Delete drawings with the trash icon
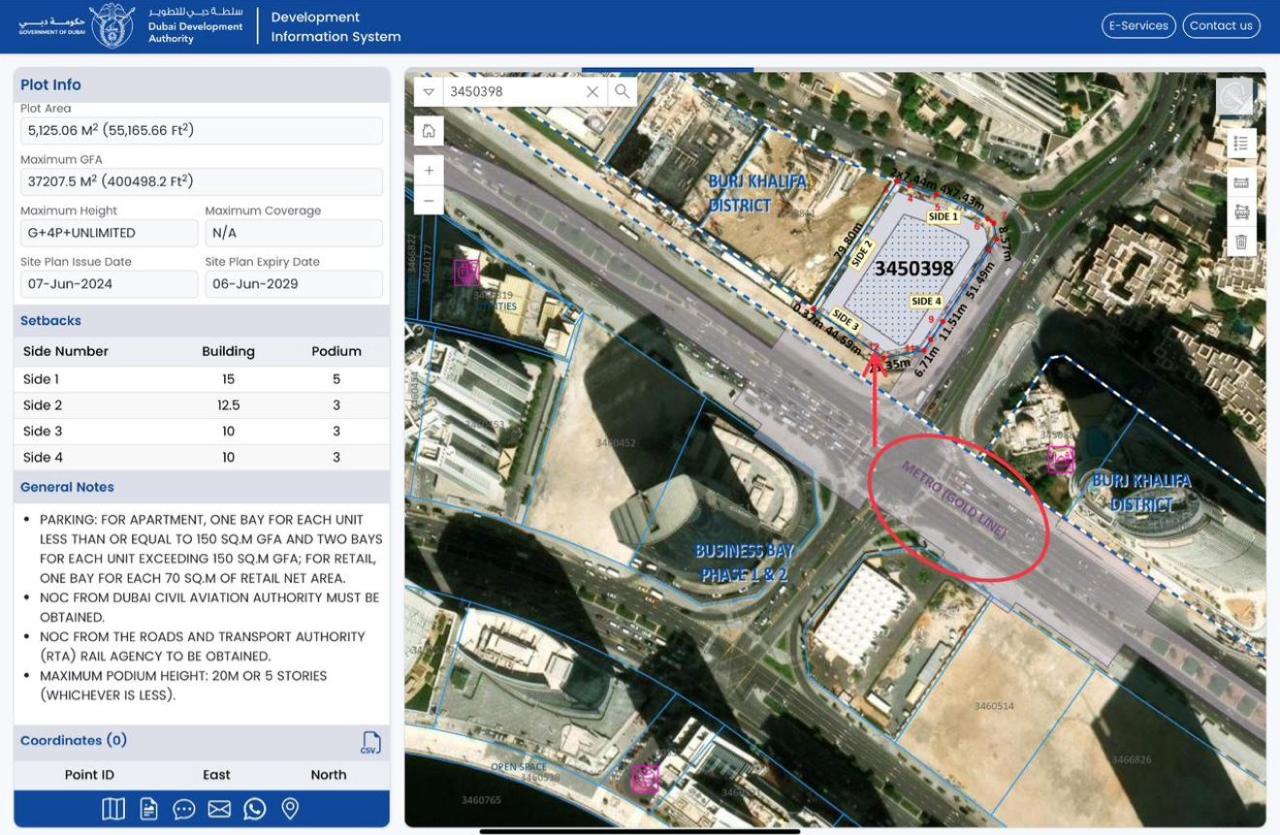Image resolution: width=1280 pixels, height=835 pixels. [x=1241, y=241]
